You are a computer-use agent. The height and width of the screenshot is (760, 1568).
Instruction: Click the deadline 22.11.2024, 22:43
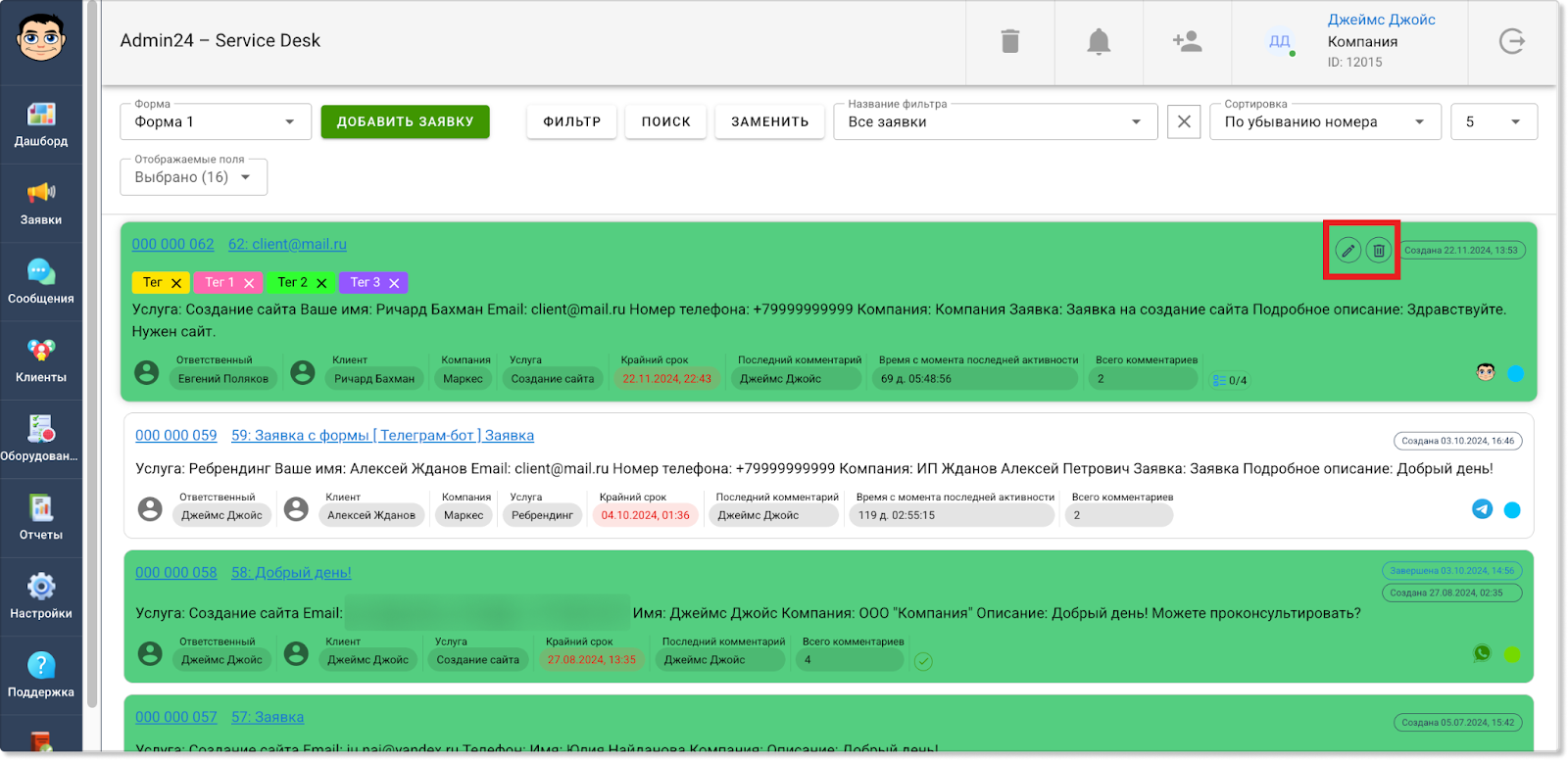(667, 379)
